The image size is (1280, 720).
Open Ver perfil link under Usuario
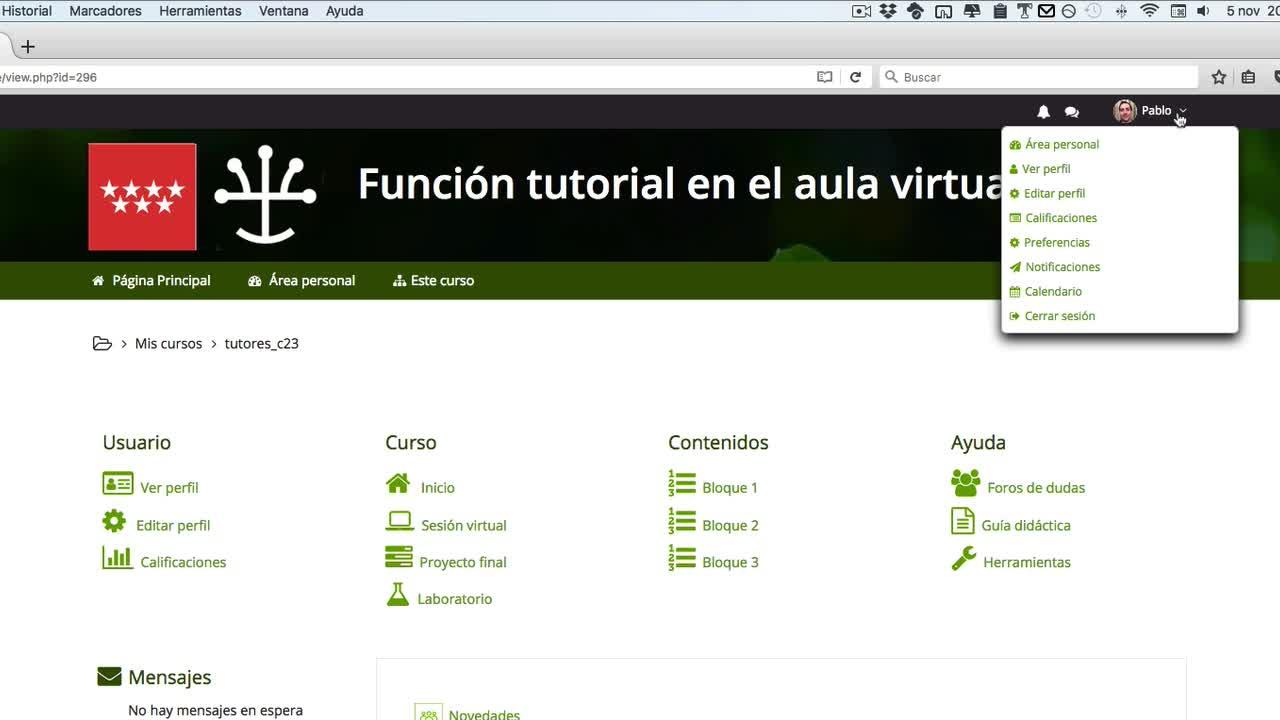tap(169, 488)
